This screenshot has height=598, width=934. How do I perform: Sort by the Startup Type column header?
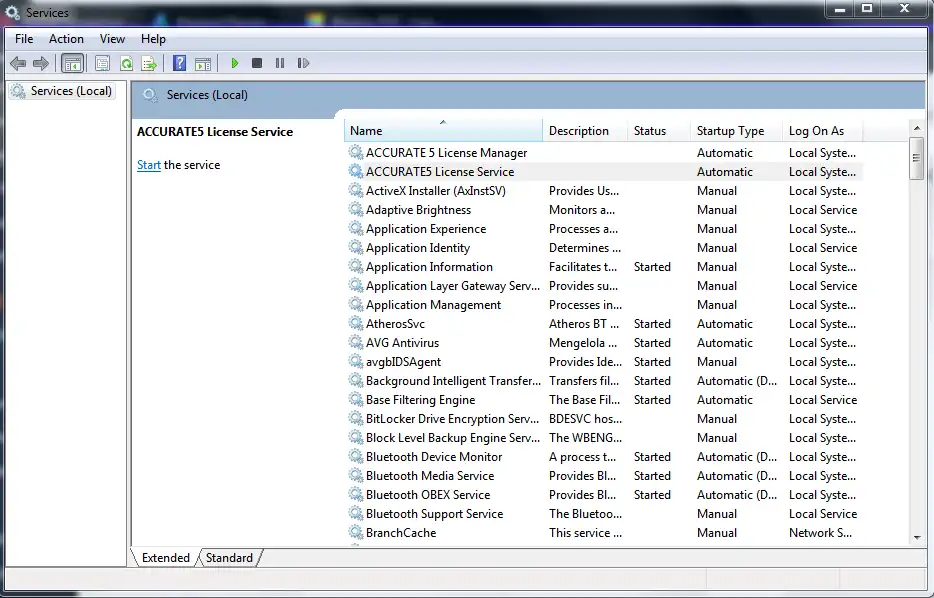[x=736, y=130]
